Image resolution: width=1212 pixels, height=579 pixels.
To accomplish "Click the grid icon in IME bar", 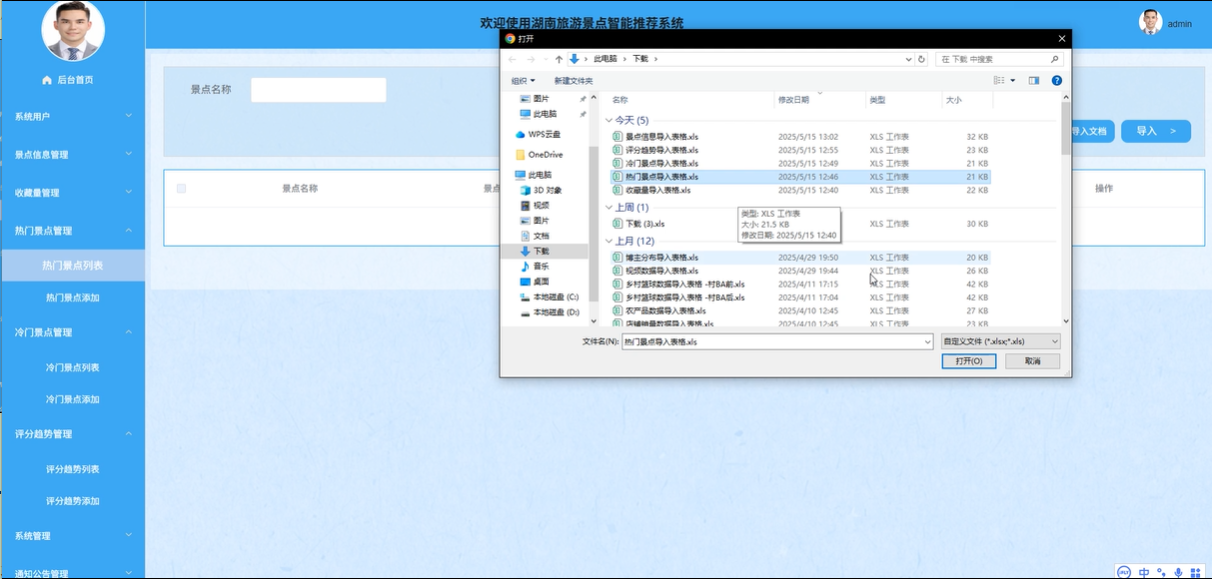I will [1195, 572].
